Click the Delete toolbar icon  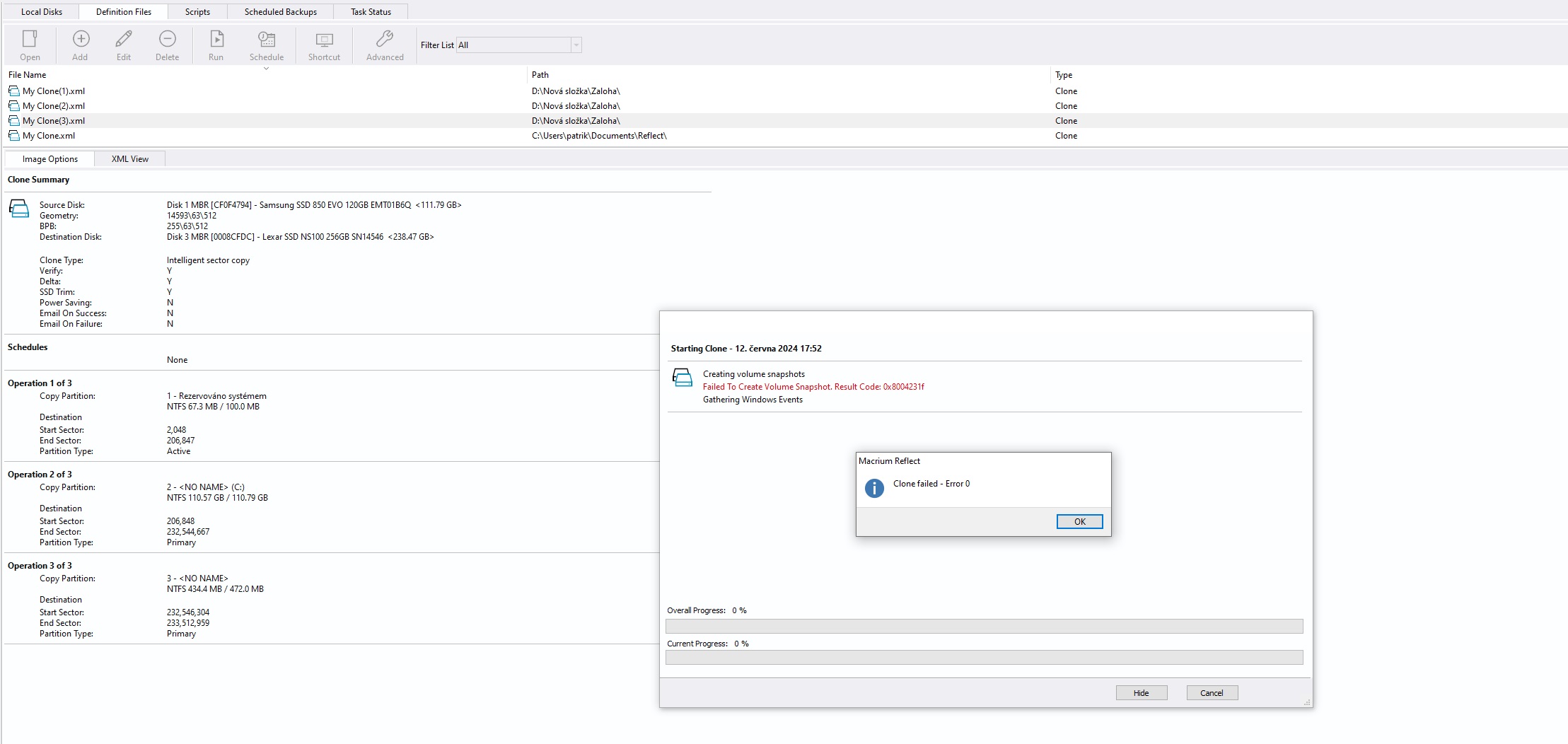[x=168, y=39]
